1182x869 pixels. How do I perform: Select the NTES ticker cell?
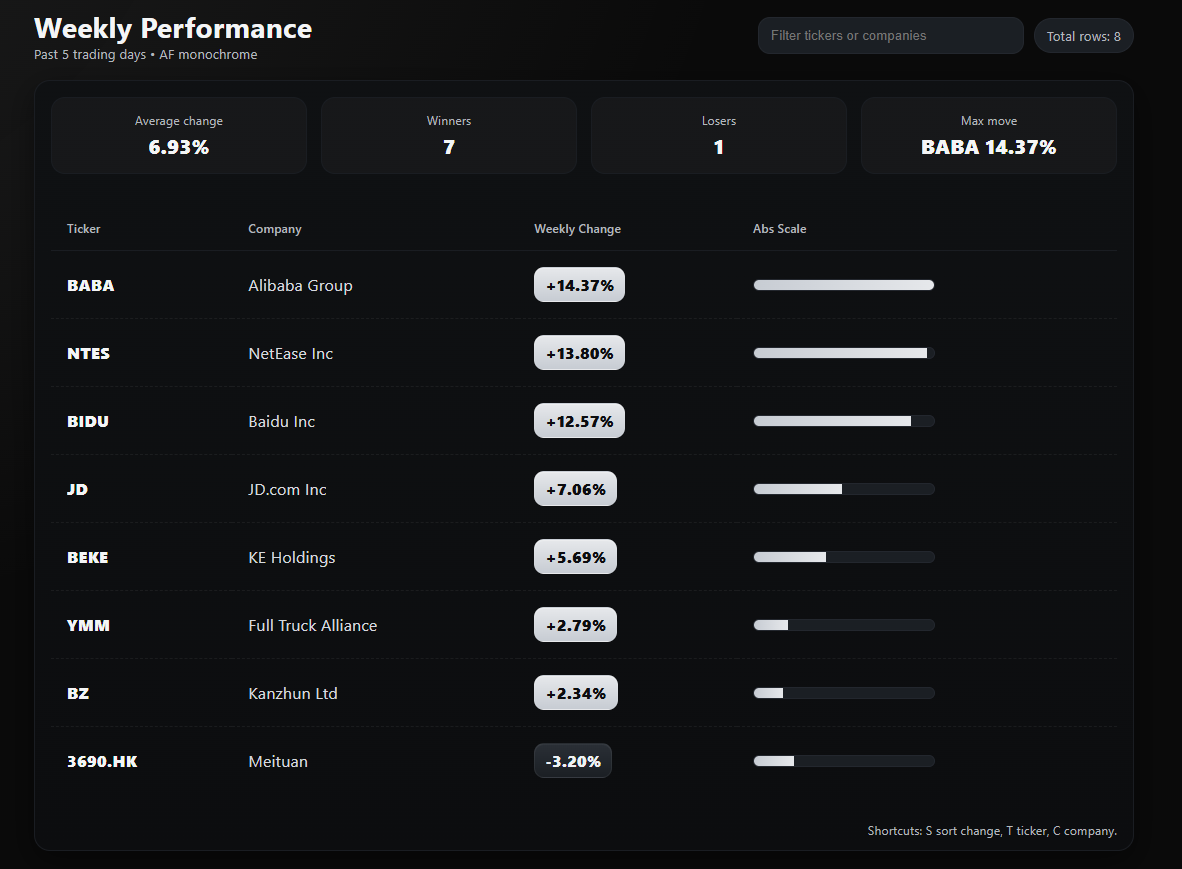(x=88, y=353)
